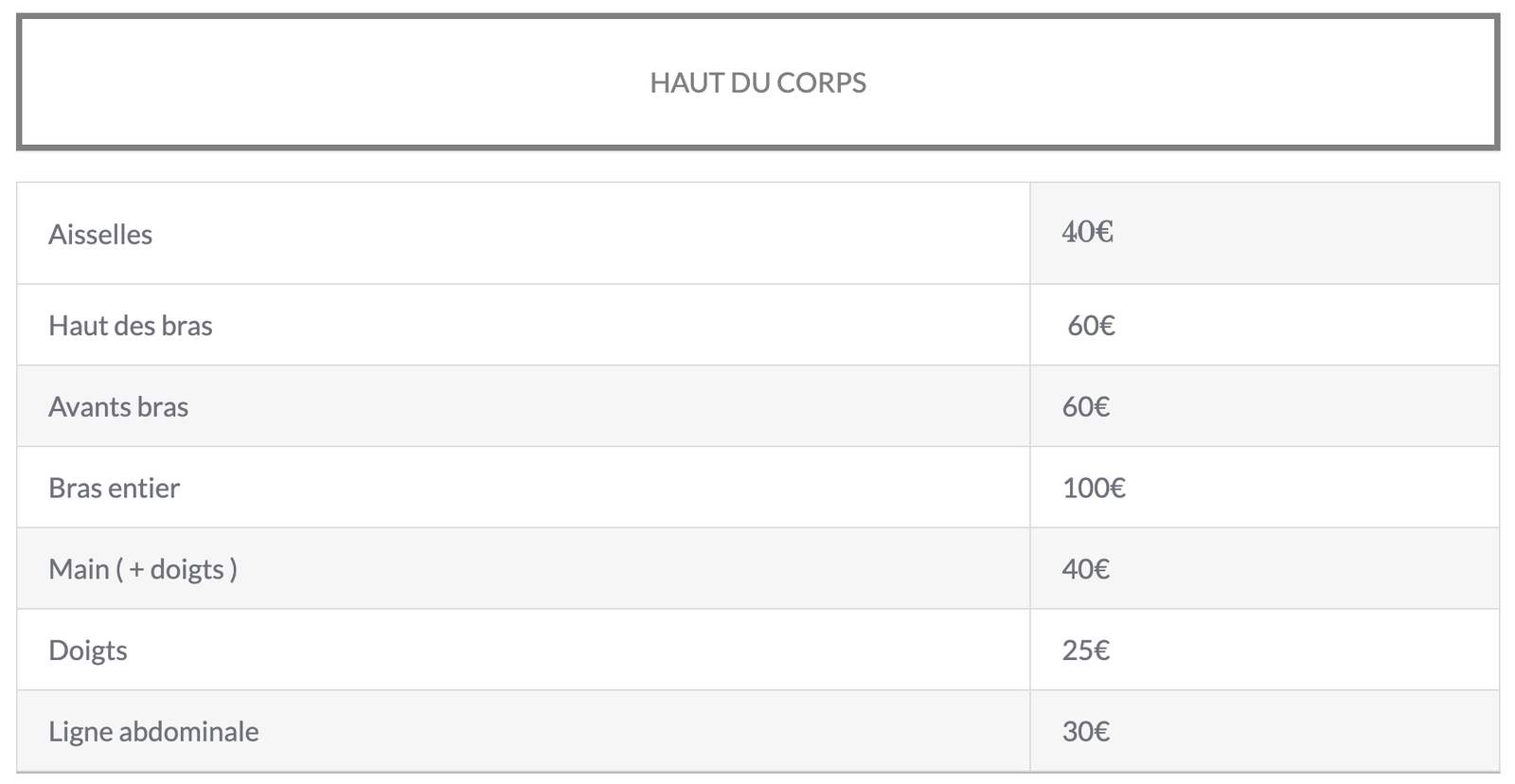Click the Haut des bras 60€ price

(x=1091, y=325)
